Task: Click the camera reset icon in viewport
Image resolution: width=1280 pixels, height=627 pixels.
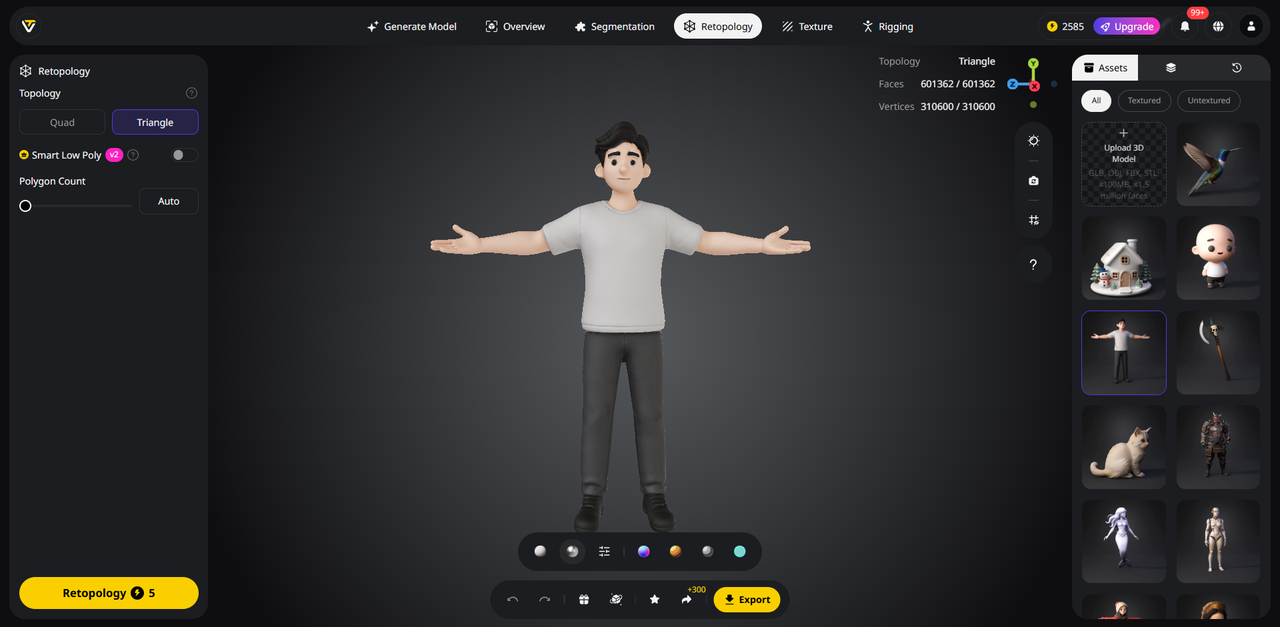Action: coord(1033,181)
